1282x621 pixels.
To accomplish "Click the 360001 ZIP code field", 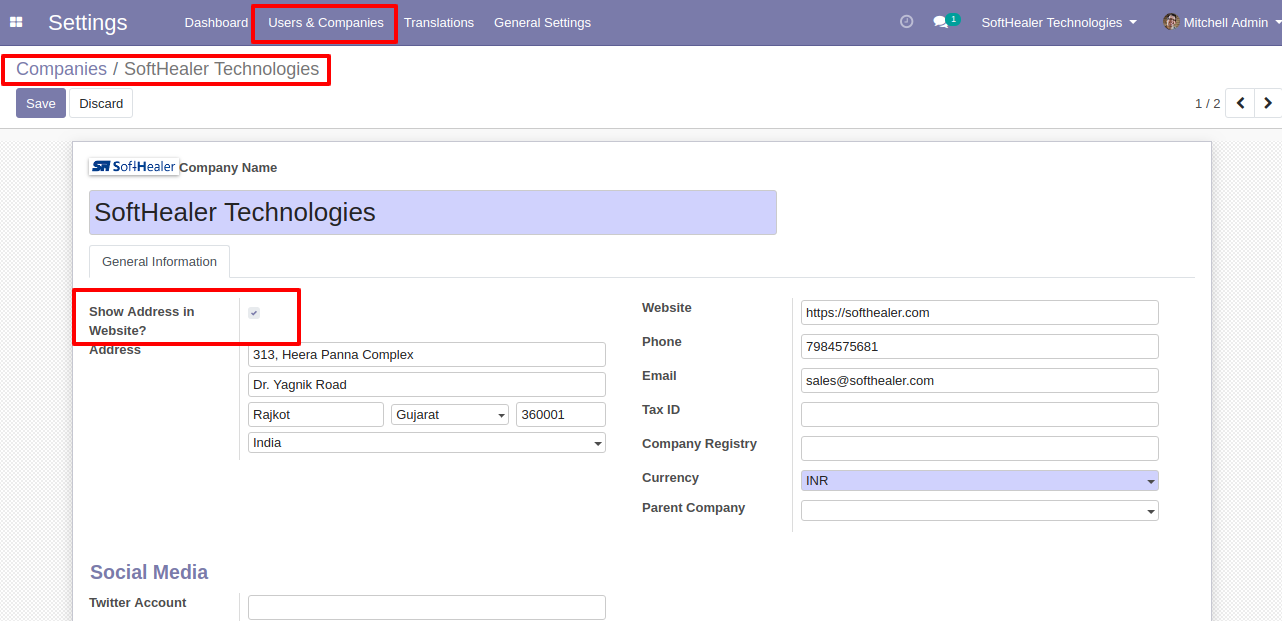I will click(561, 414).
